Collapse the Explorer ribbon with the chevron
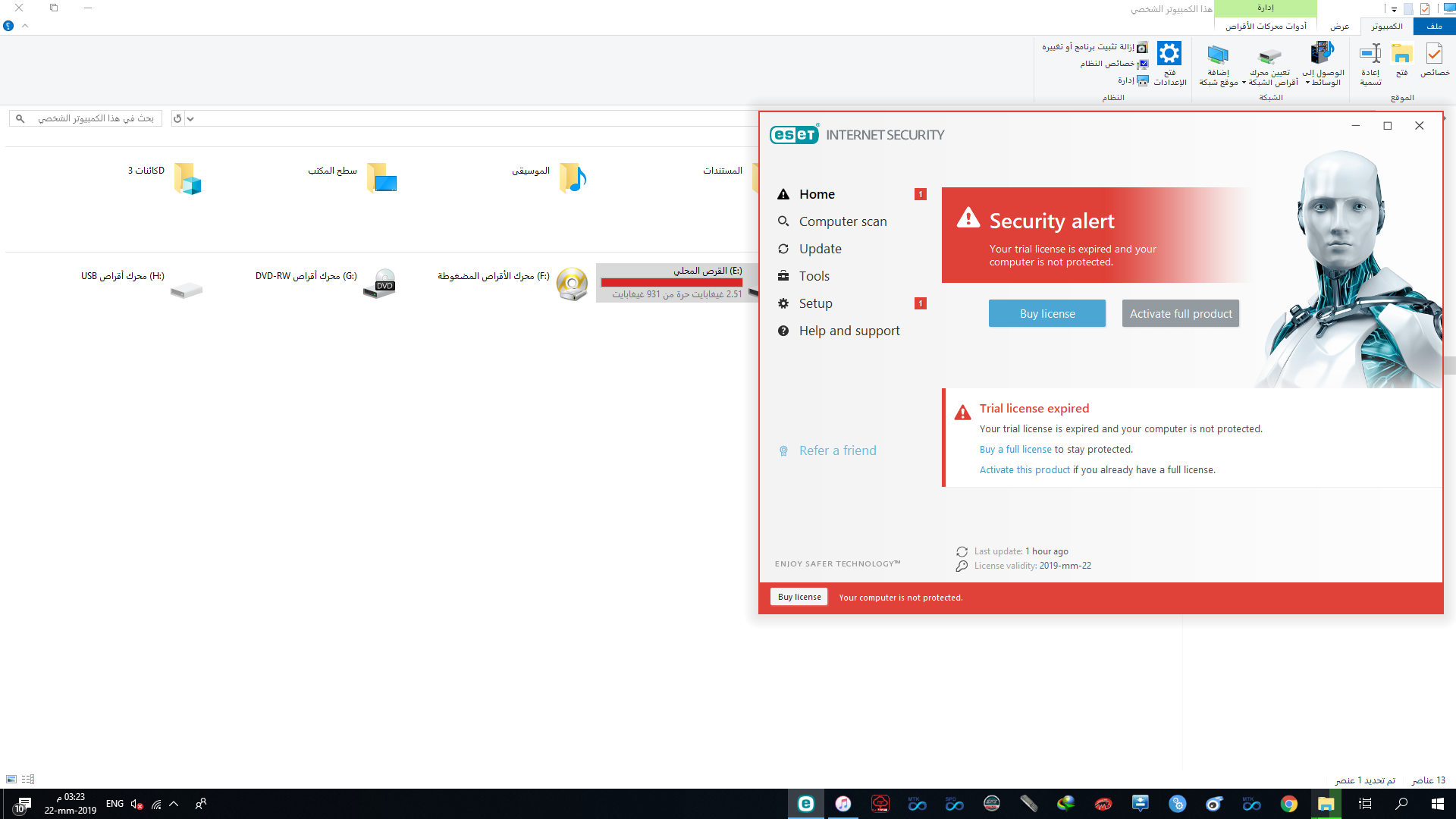Viewport: 1456px width, 819px height. pyautogui.click(x=25, y=26)
